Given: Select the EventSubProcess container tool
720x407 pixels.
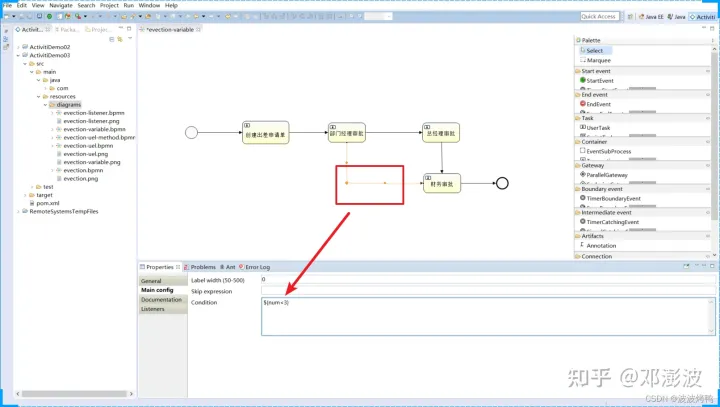Looking at the screenshot, I should (x=605, y=151).
